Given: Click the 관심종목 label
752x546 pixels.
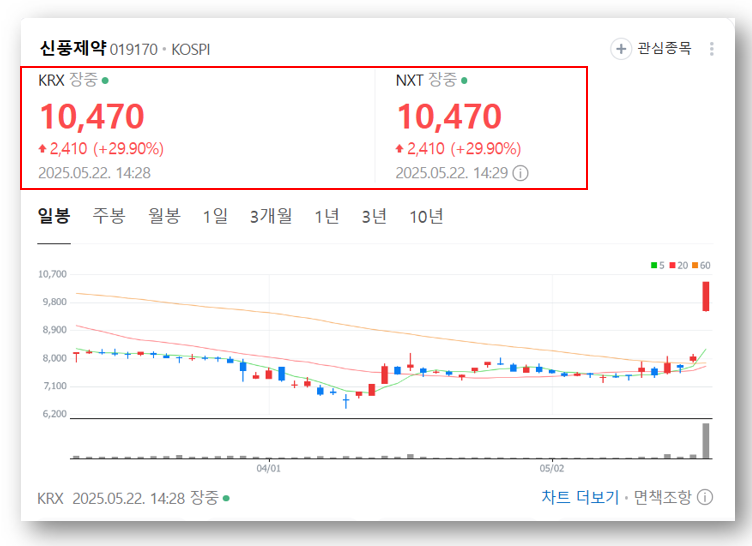Looking at the screenshot, I should tap(664, 48).
